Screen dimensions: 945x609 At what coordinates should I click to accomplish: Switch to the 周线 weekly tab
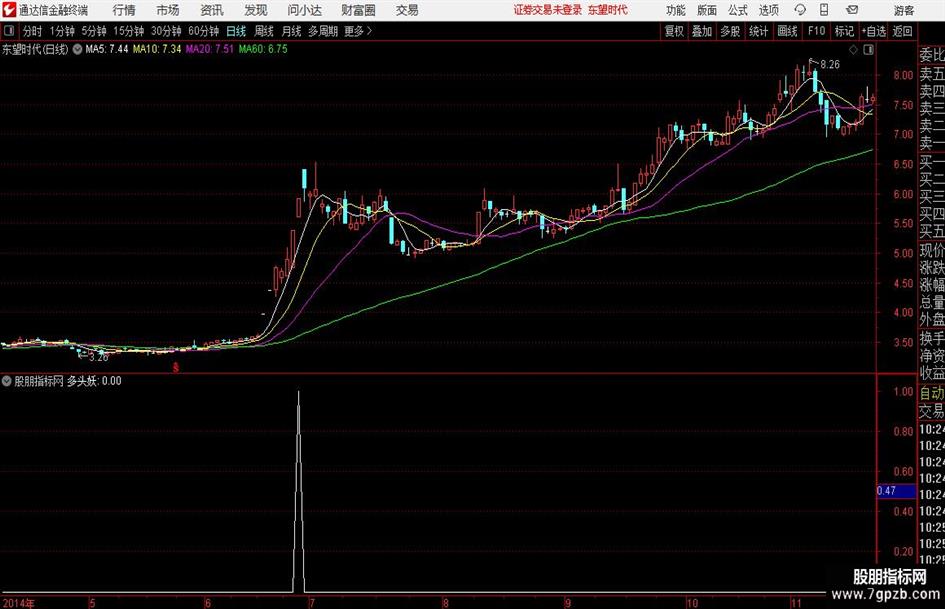(x=264, y=31)
